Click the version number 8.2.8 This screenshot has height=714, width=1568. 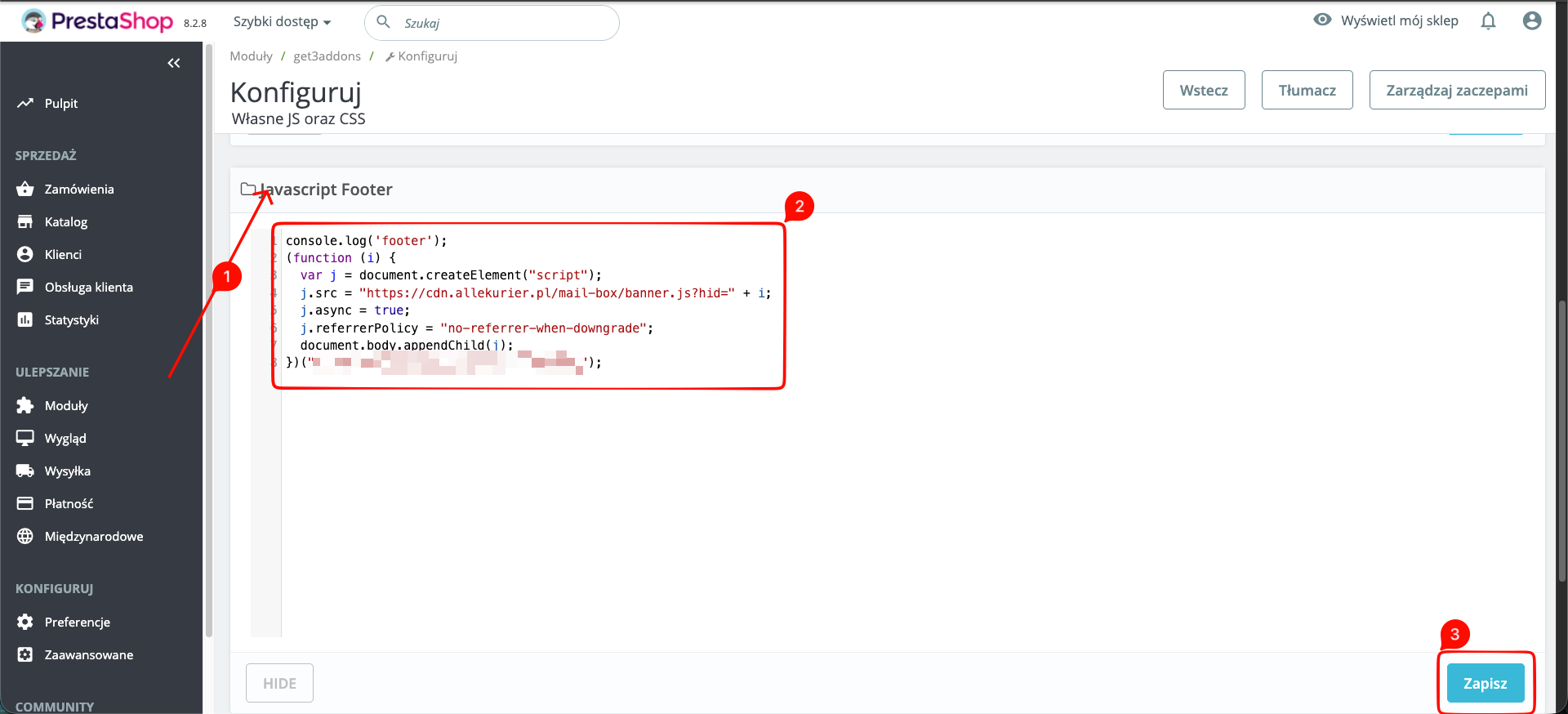tap(195, 23)
